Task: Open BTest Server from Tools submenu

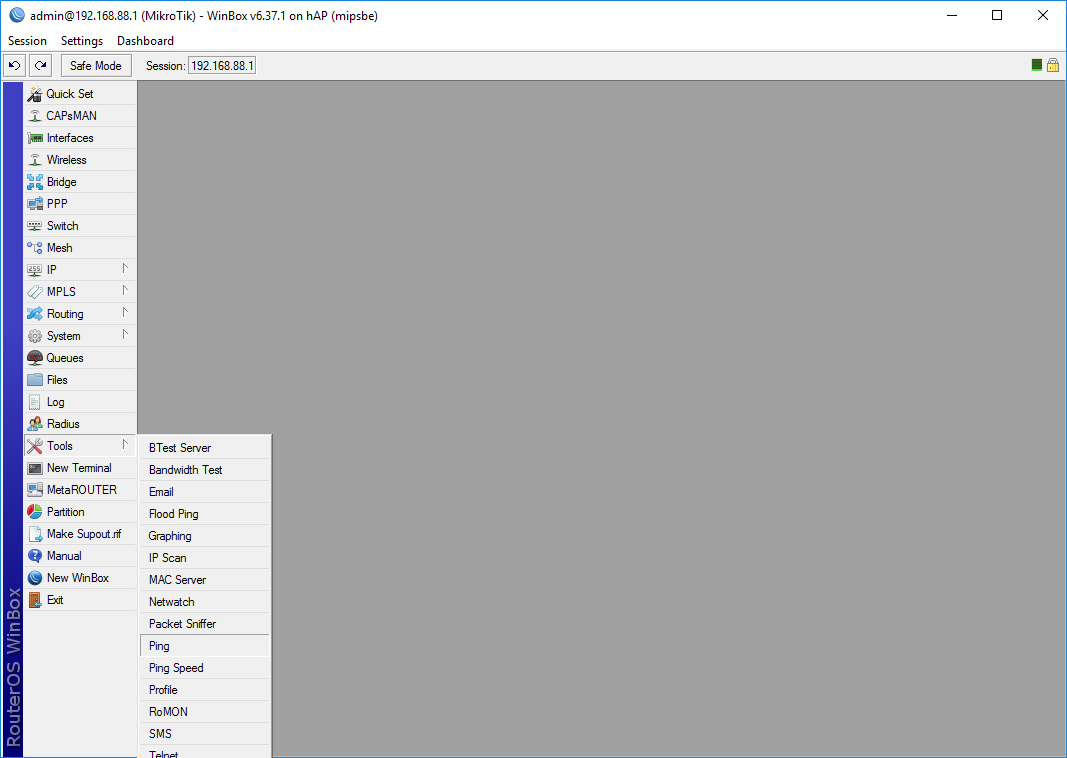Action: point(205,448)
